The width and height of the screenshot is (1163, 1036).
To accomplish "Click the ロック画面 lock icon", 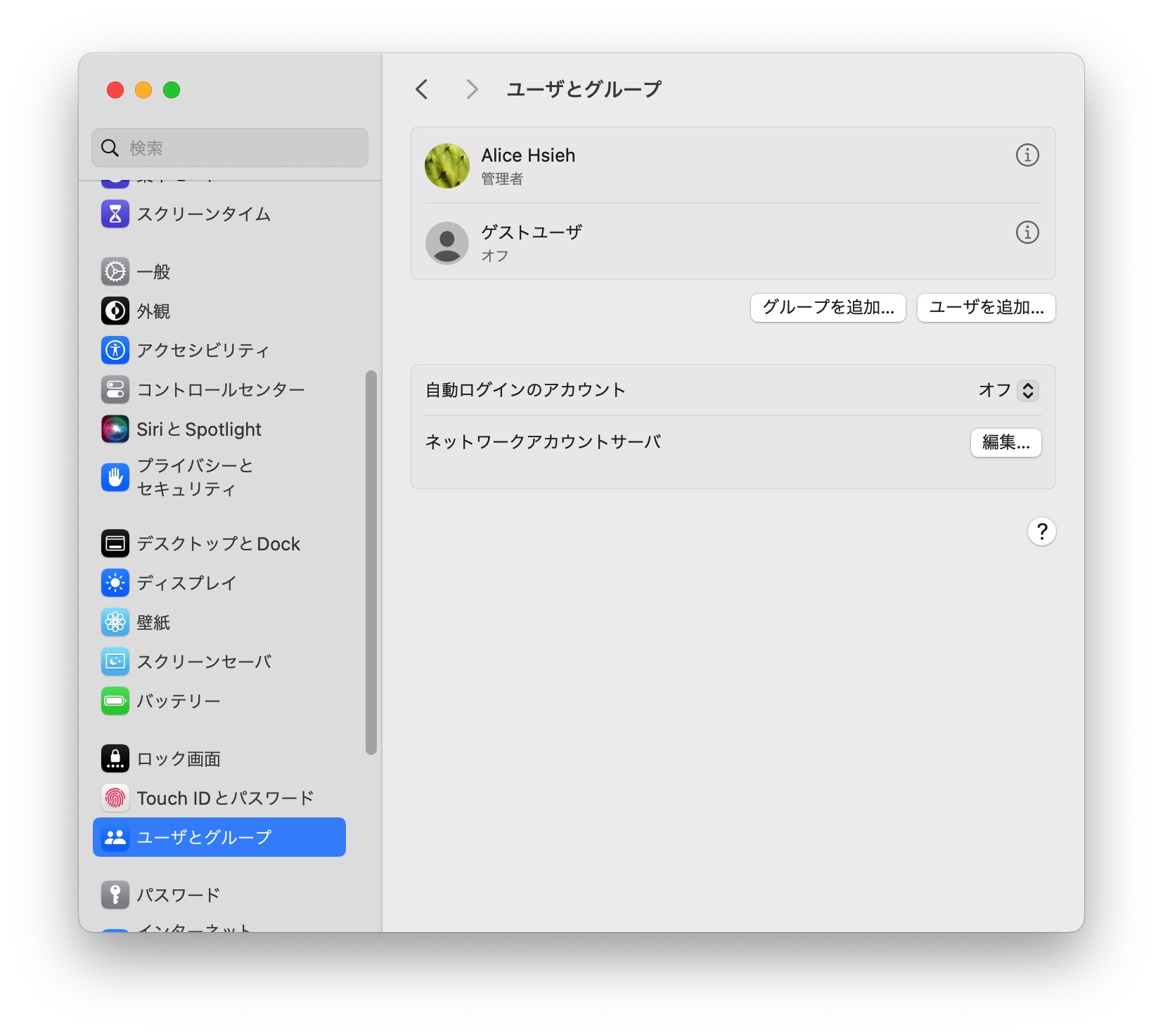I will 115,758.
